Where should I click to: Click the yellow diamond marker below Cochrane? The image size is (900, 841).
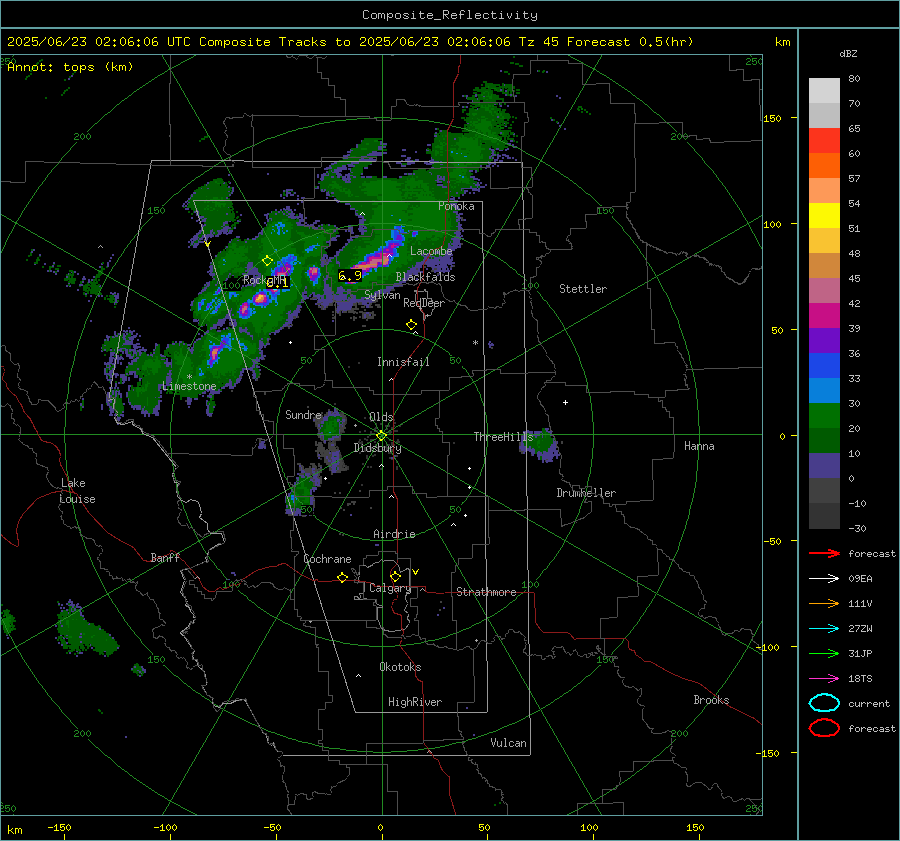[x=343, y=578]
